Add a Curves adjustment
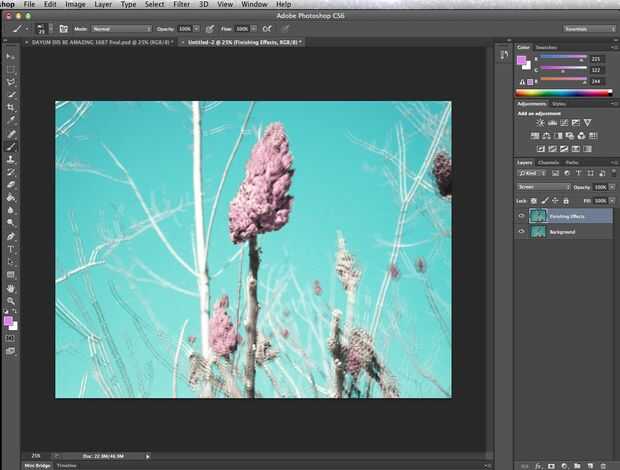The image size is (620, 470). click(564, 123)
